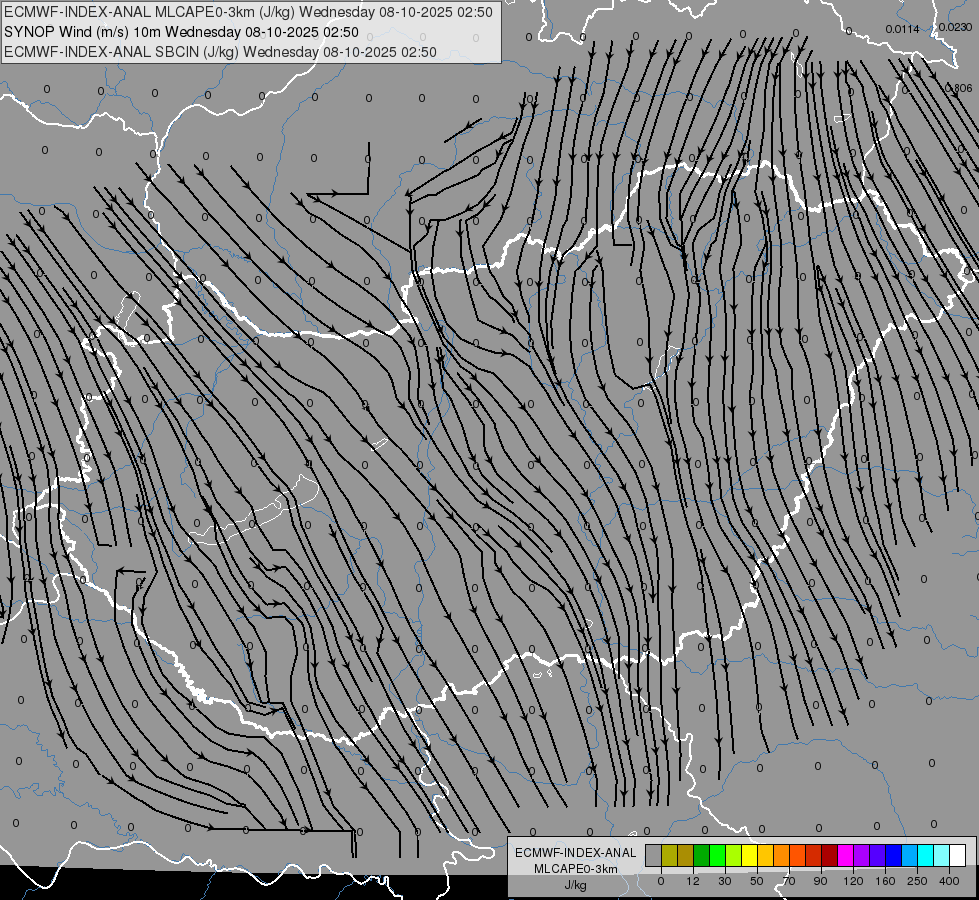The image size is (979, 900).
Task: Click the 0.806 grid value
Action: (958, 88)
